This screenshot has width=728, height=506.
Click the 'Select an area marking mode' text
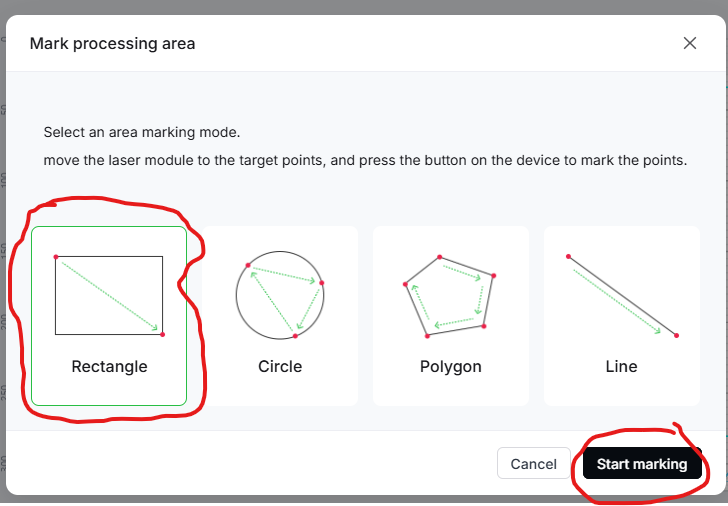click(142, 132)
